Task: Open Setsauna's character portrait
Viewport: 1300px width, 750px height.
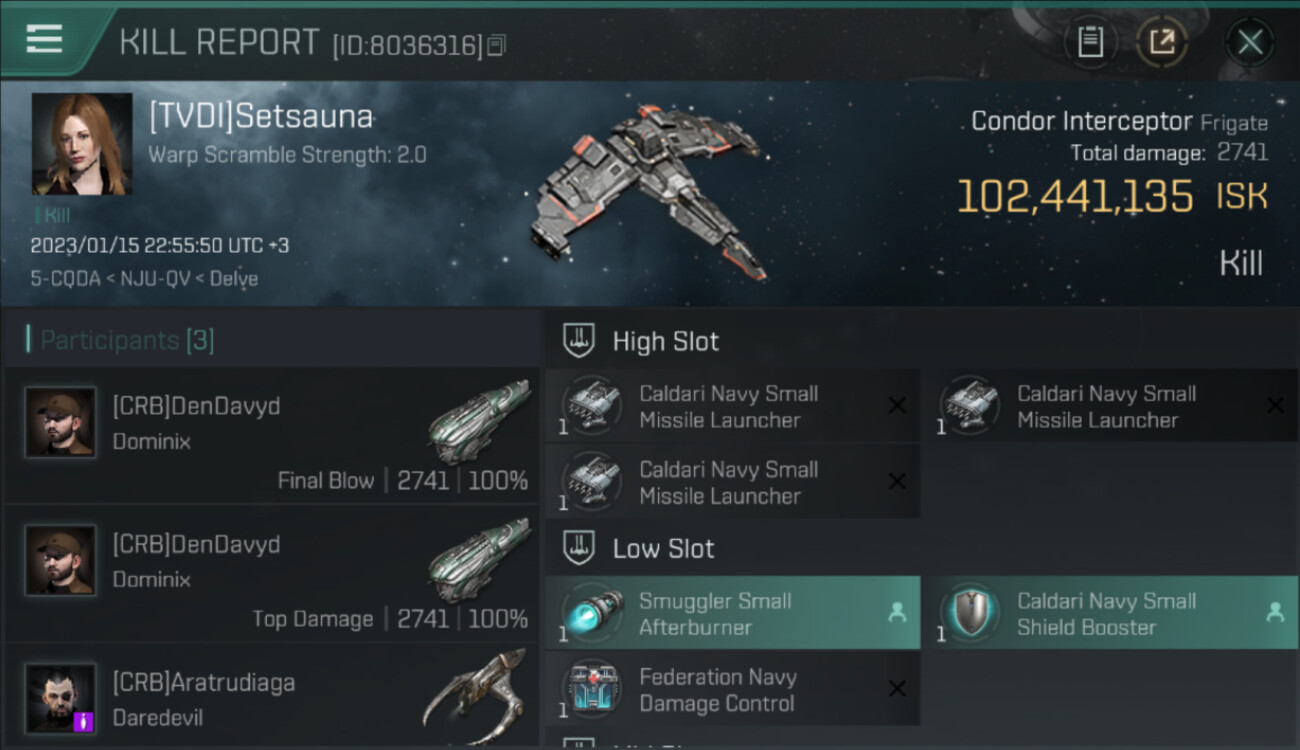Action: 82,144
